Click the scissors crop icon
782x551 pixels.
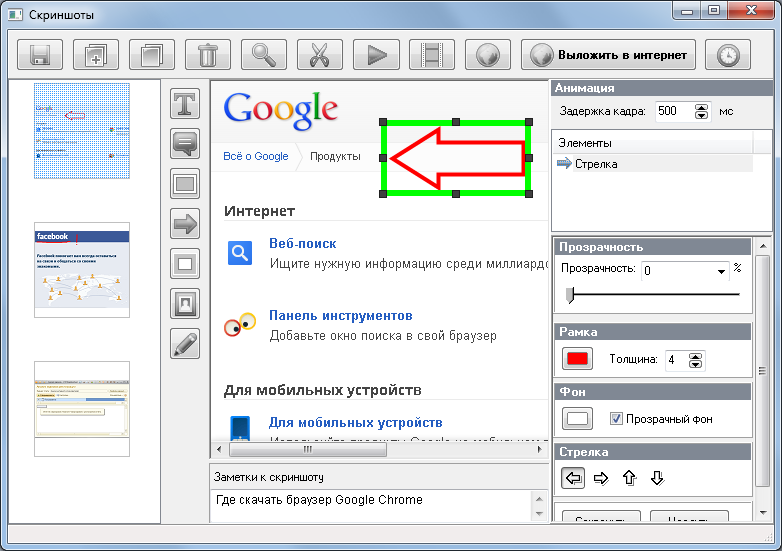[x=319, y=54]
